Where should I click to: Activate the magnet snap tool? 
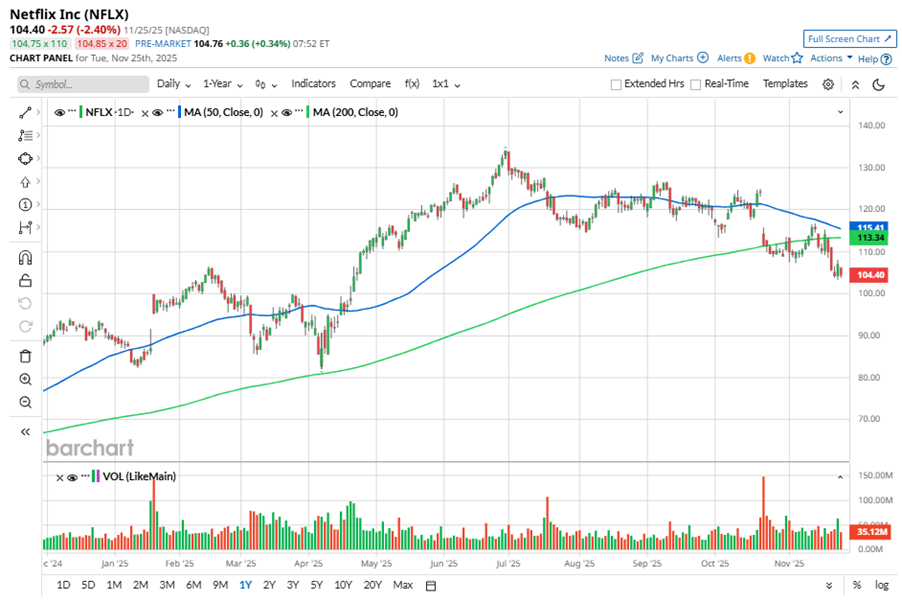click(x=25, y=258)
